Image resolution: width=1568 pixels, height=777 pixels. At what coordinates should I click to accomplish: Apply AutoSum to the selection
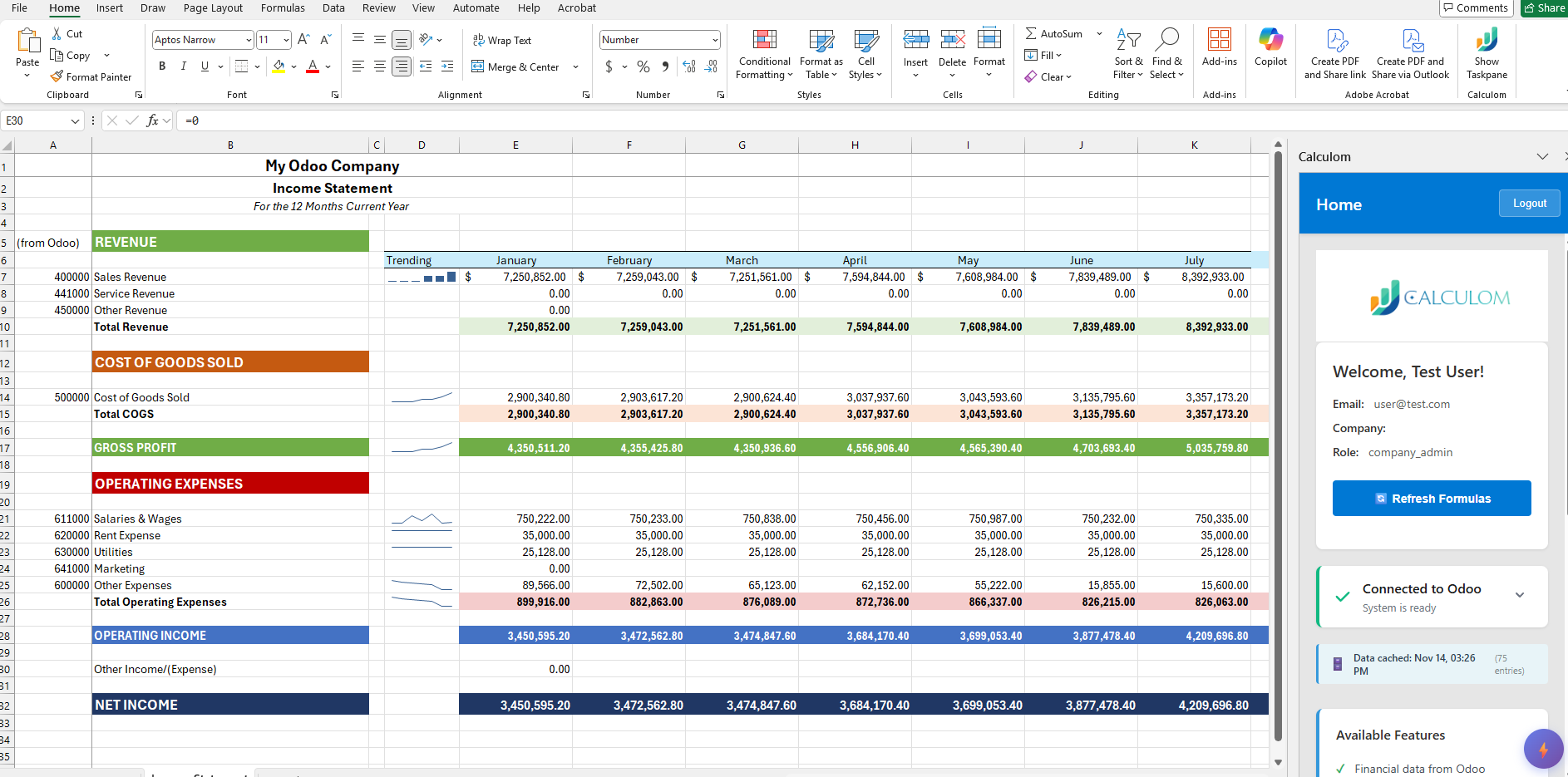pyautogui.click(x=1057, y=34)
